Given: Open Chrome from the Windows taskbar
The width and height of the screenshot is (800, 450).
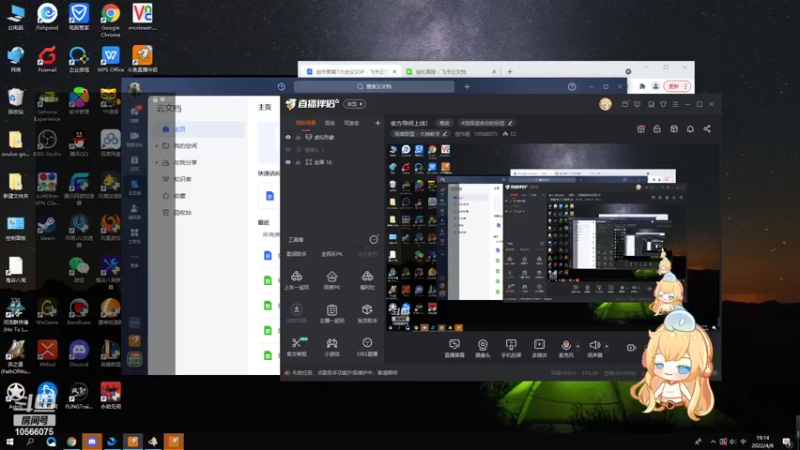Looking at the screenshot, I should (71, 441).
